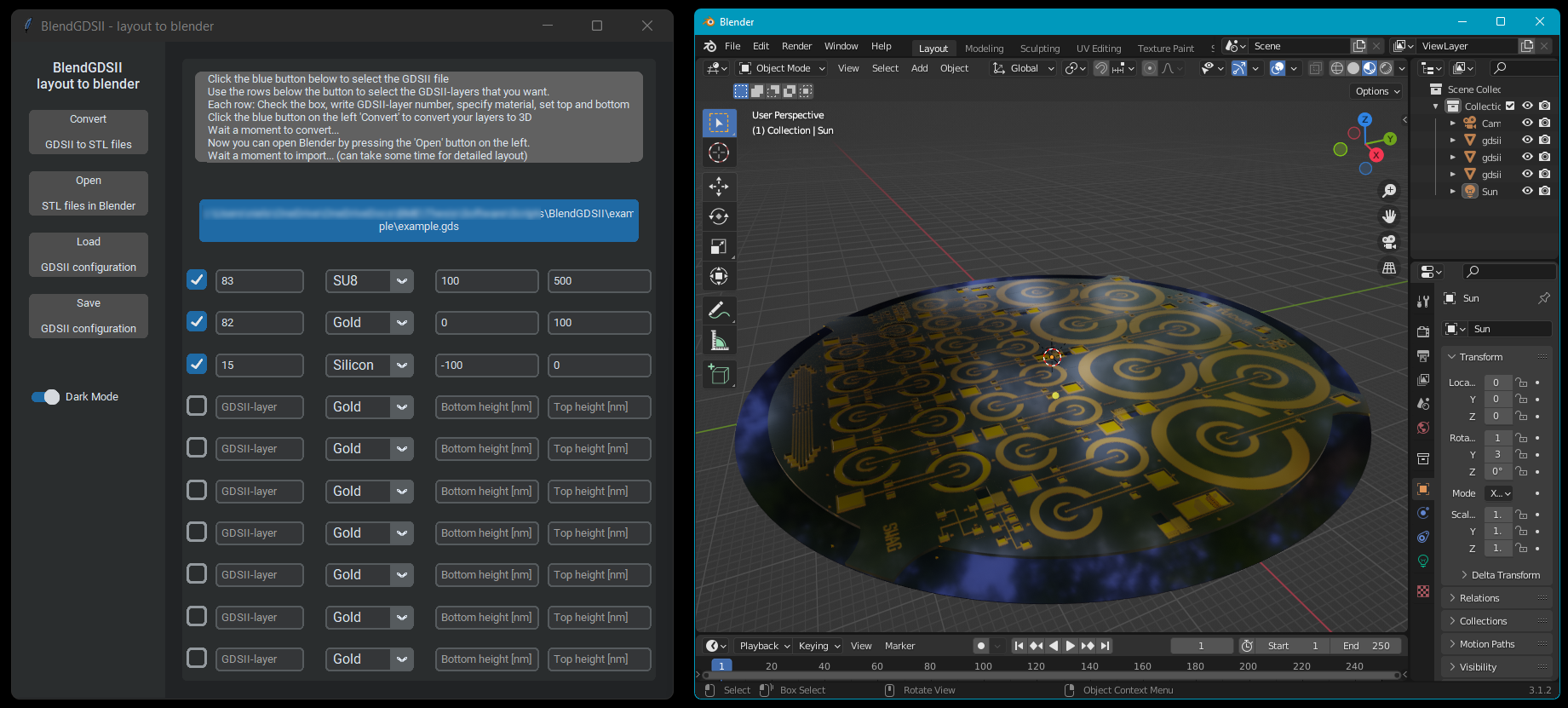
Task: Click the timeline current frame marker 1
Action: pyautogui.click(x=721, y=666)
